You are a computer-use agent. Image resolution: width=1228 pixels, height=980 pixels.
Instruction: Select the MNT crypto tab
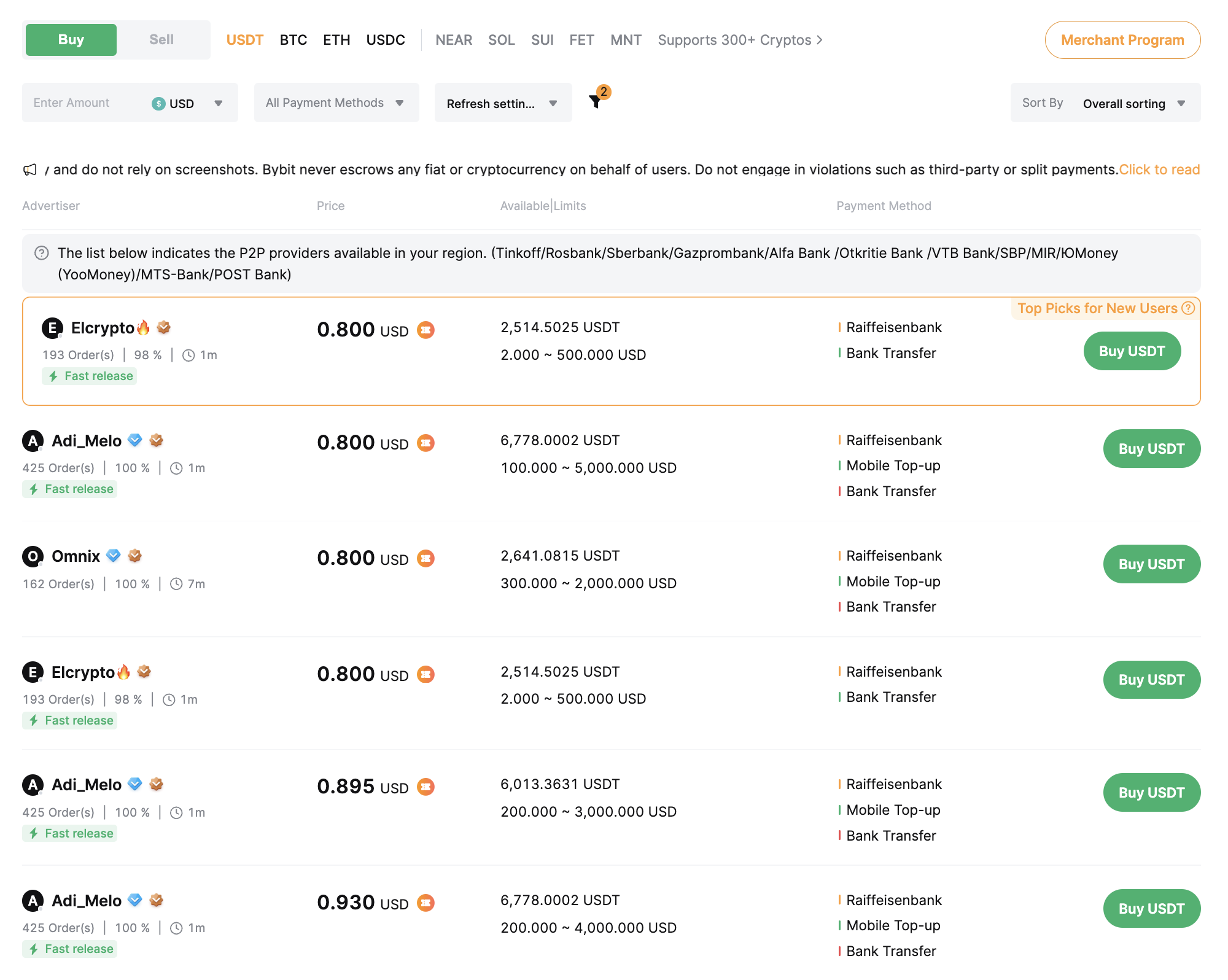626,40
